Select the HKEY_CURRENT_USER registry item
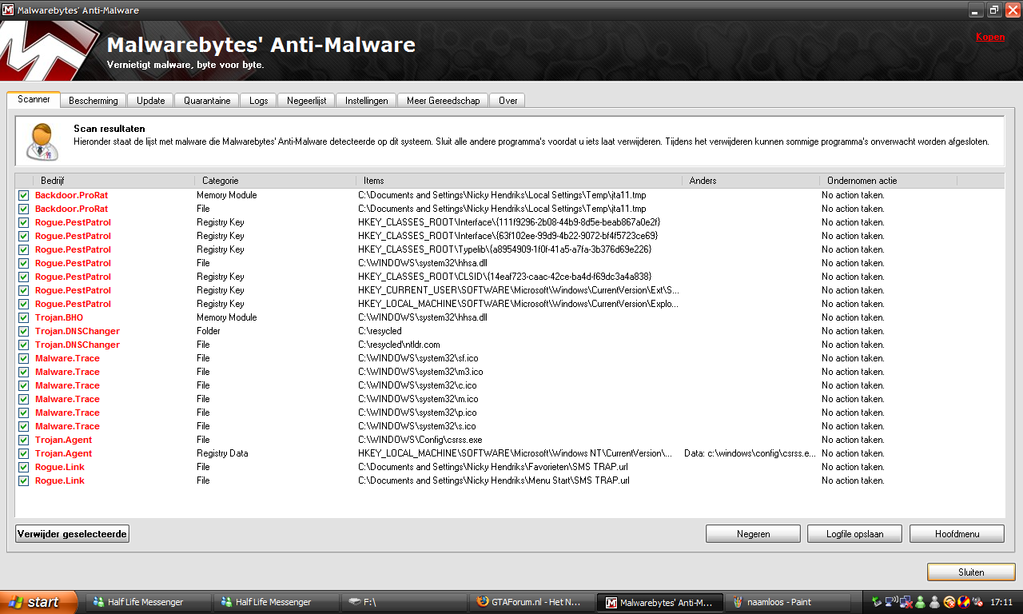This screenshot has width=1023, height=614. click(x=518, y=290)
